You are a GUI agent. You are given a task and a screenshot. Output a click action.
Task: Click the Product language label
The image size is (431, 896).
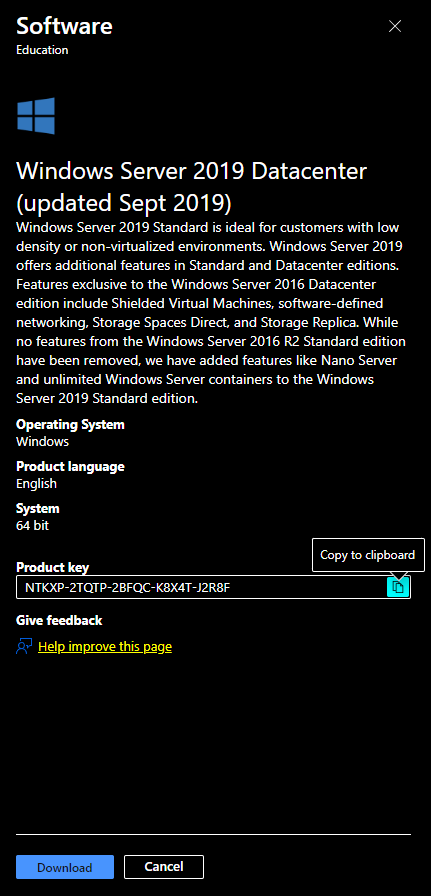click(x=70, y=466)
